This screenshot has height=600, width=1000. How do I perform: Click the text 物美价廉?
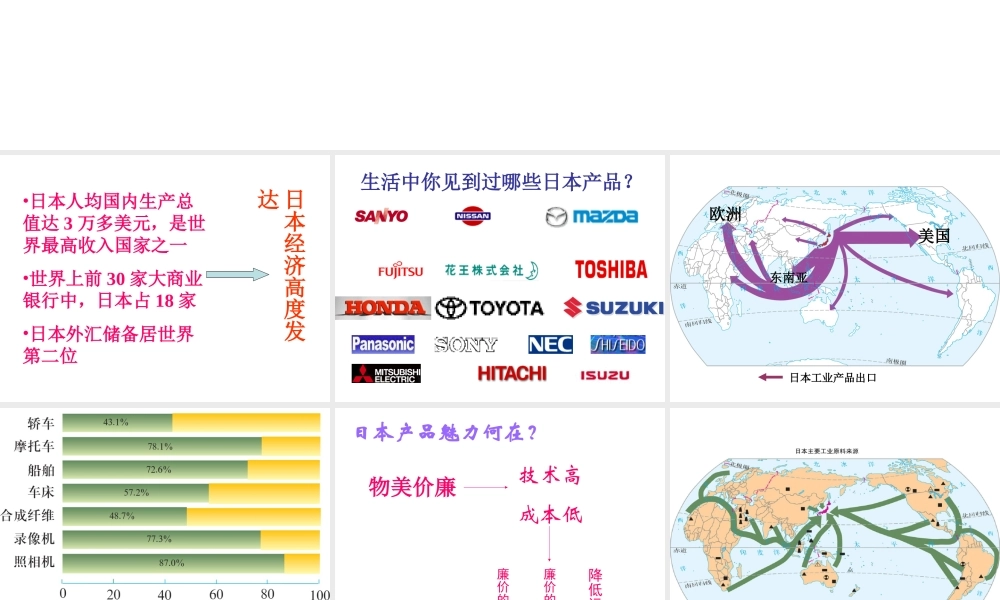point(412,487)
